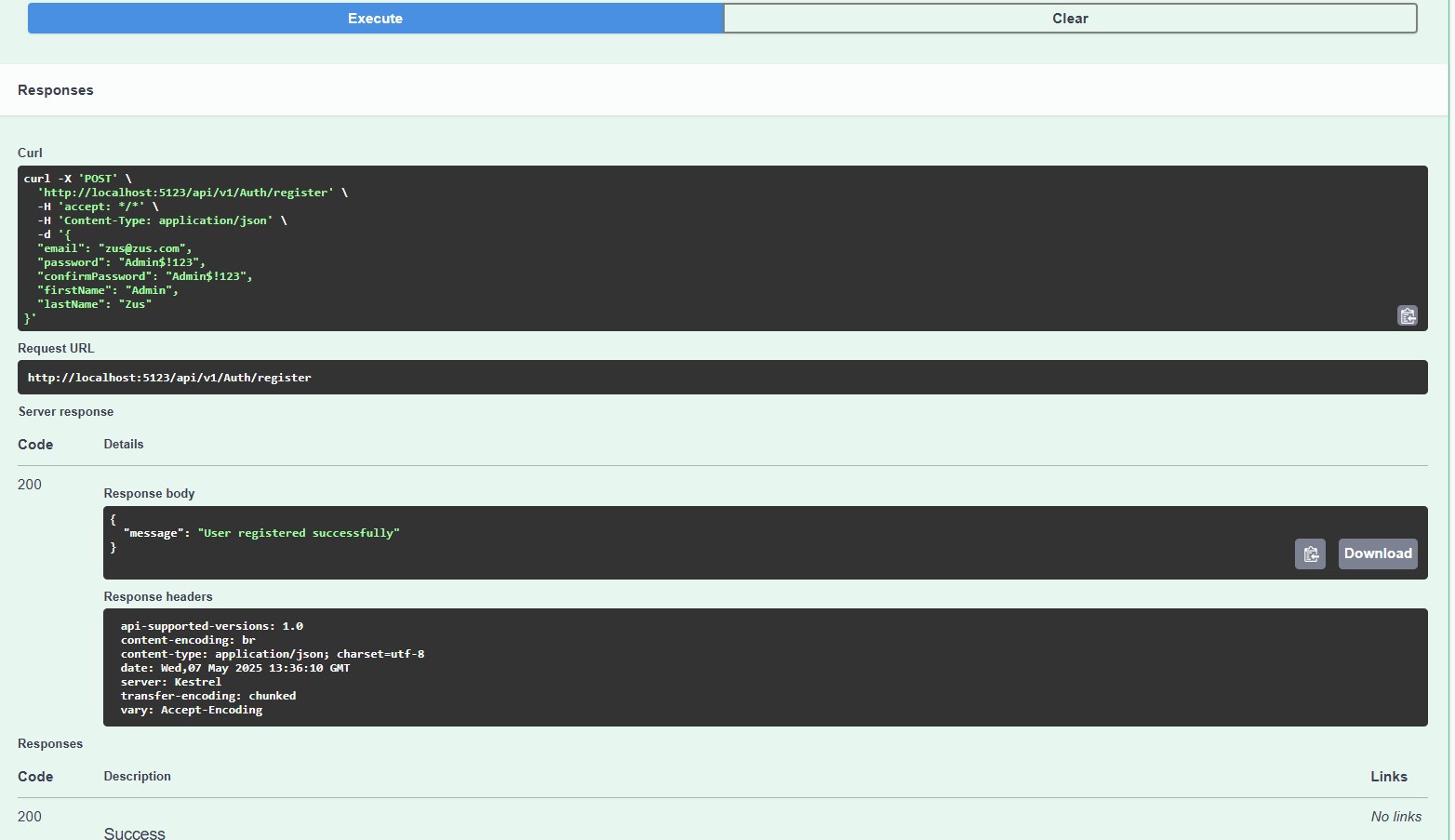Click the Response body label
Image resolution: width=1455 pixels, height=840 pixels.
point(149,493)
